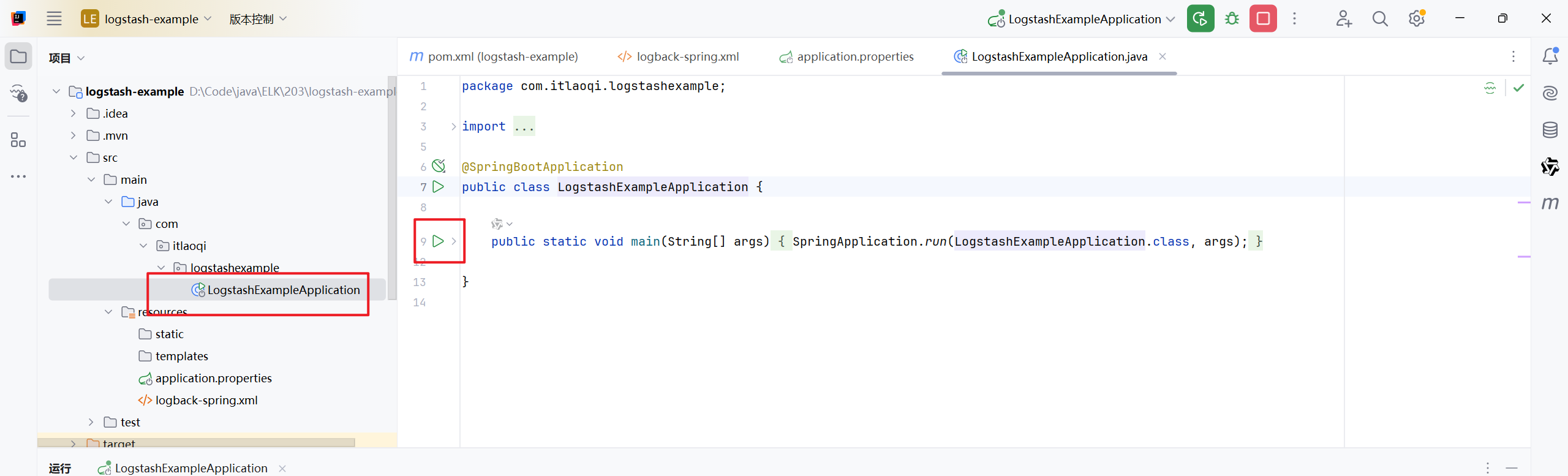Click the project tree vertical scrollbar
This screenshot has height=476, width=1568.
pyautogui.click(x=393, y=187)
